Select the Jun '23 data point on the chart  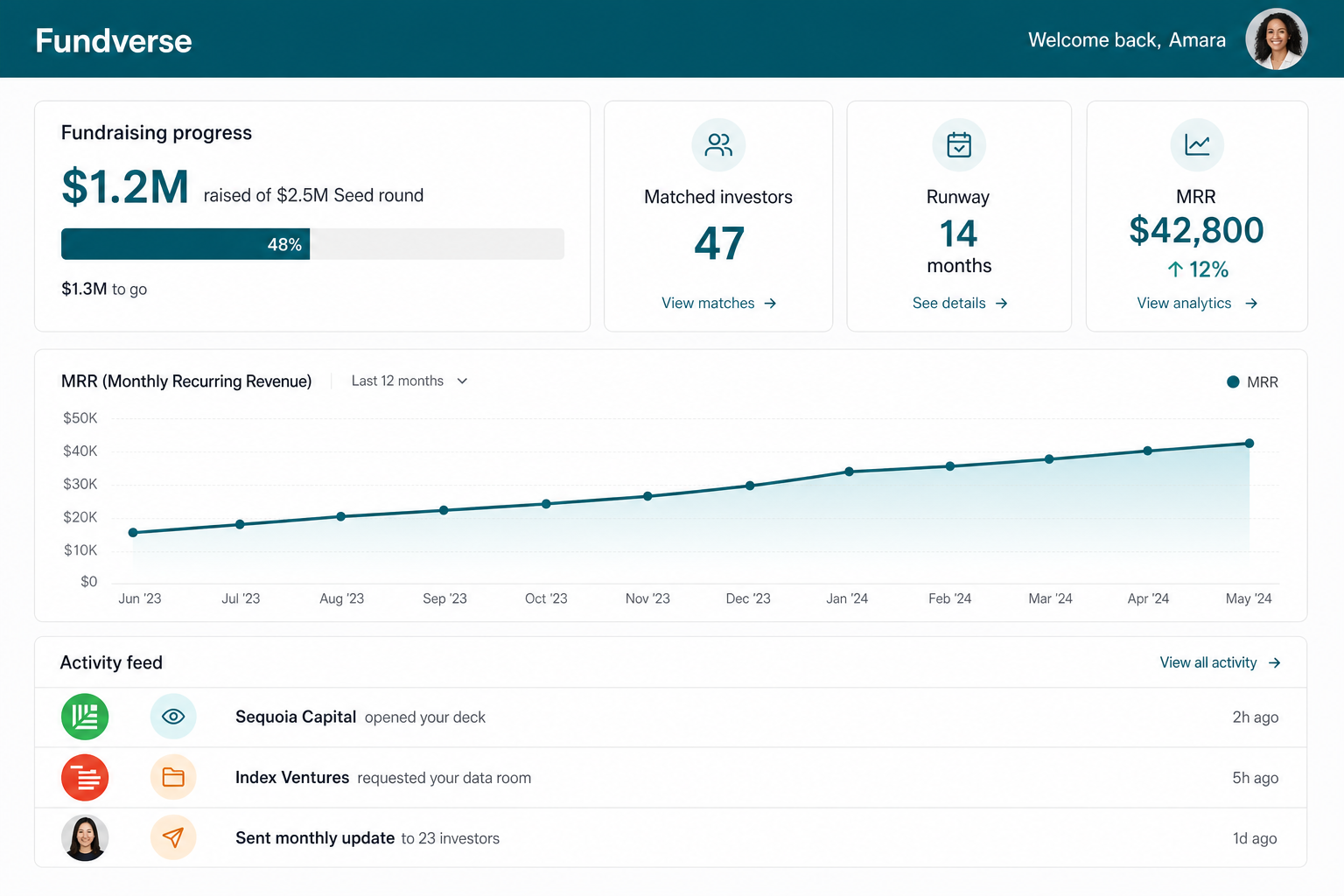pyautogui.click(x=133, y=533)
